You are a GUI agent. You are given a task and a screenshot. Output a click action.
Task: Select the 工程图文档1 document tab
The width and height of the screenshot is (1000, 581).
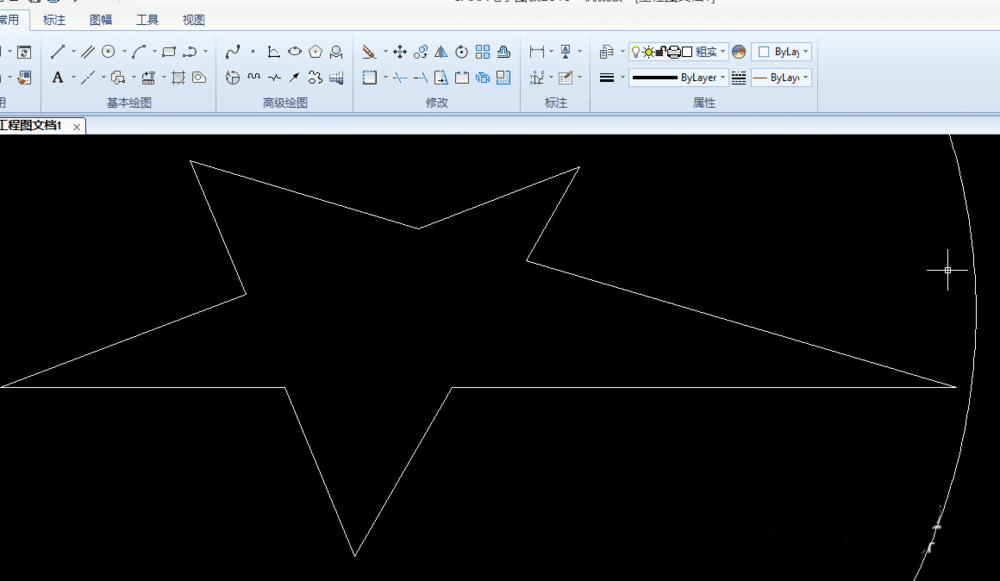tap(31, 126)
